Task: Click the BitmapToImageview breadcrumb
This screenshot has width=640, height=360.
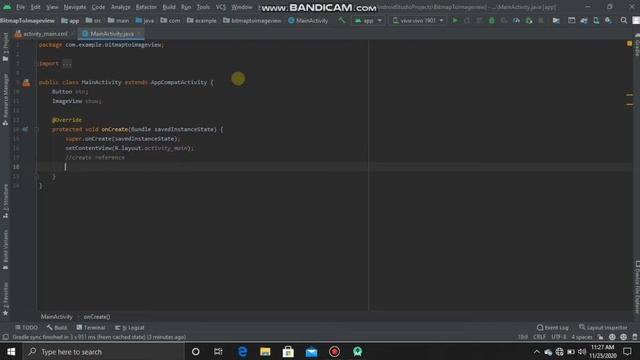Action: (x=27, y=20)
